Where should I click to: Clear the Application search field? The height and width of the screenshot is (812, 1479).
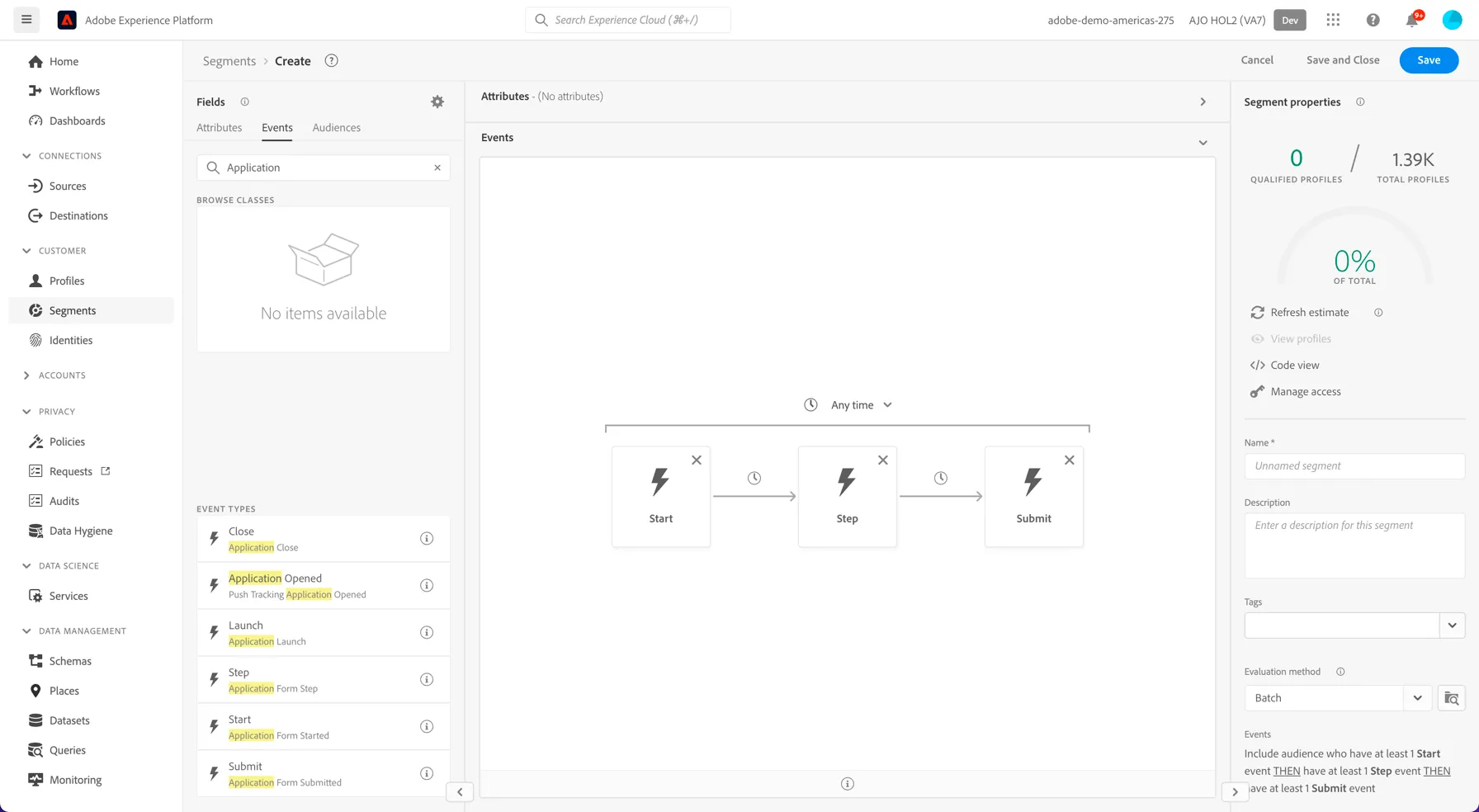click(437, 168)
